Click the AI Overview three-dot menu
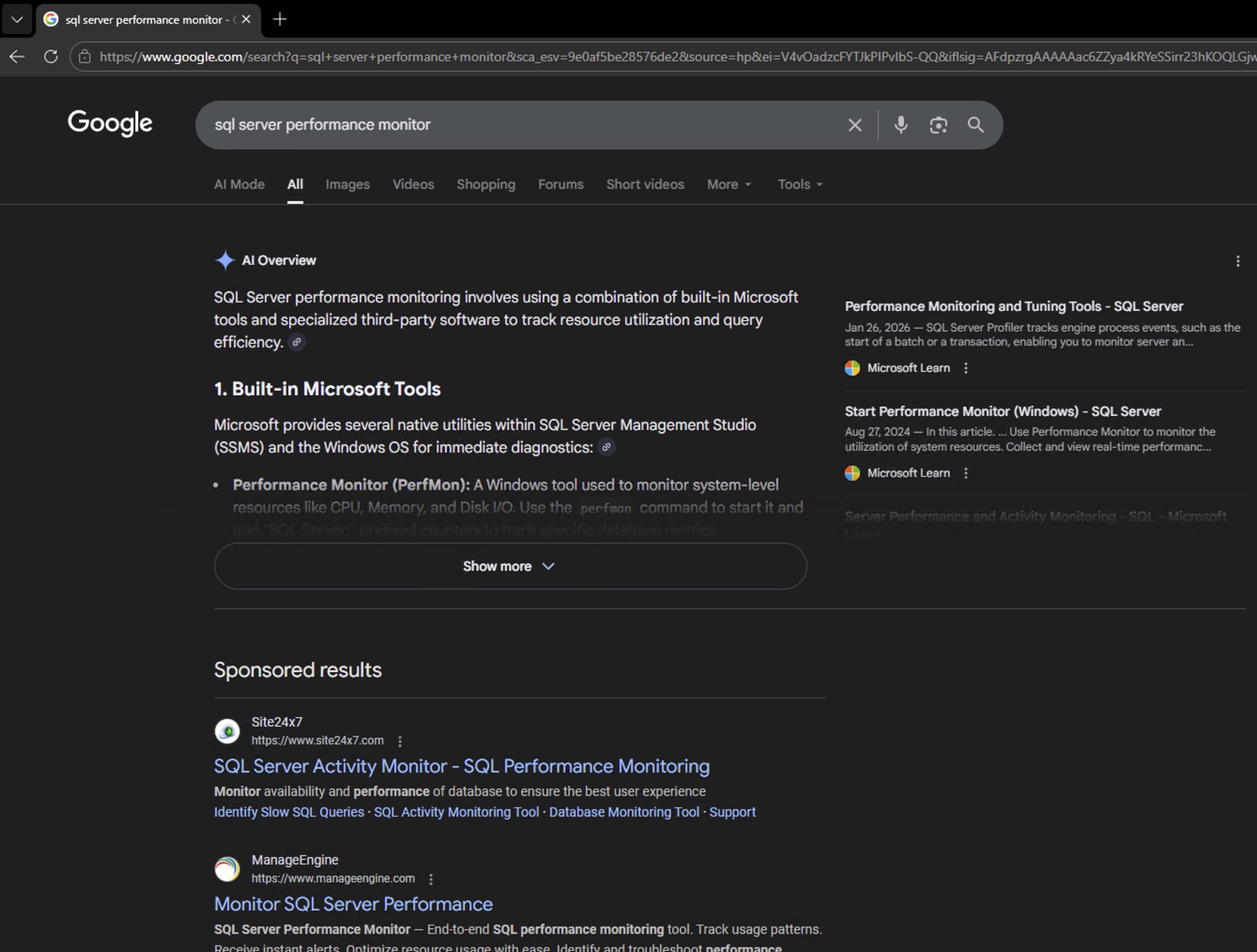This screenshot has height=952, width=1257. coord(1238,261)
